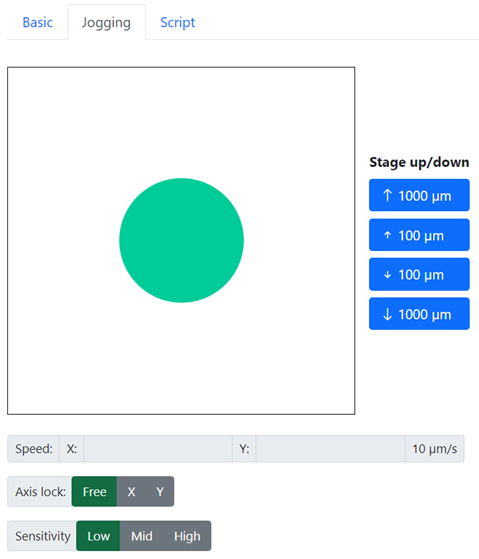Set axis lock to Free
This screenshot has height=559, width=479.
94,492
